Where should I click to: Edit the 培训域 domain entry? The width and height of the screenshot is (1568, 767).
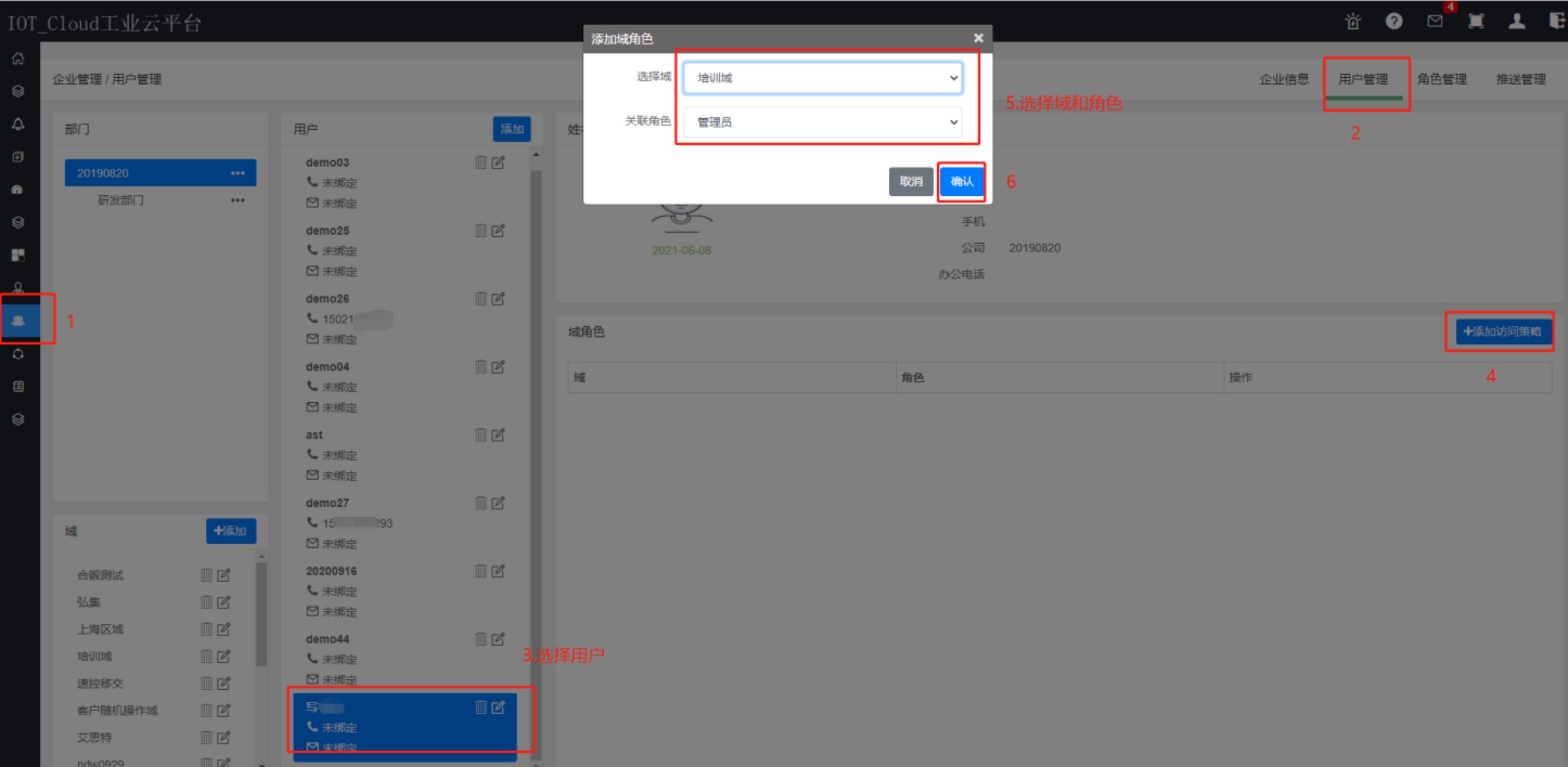[x=224, y=656]
